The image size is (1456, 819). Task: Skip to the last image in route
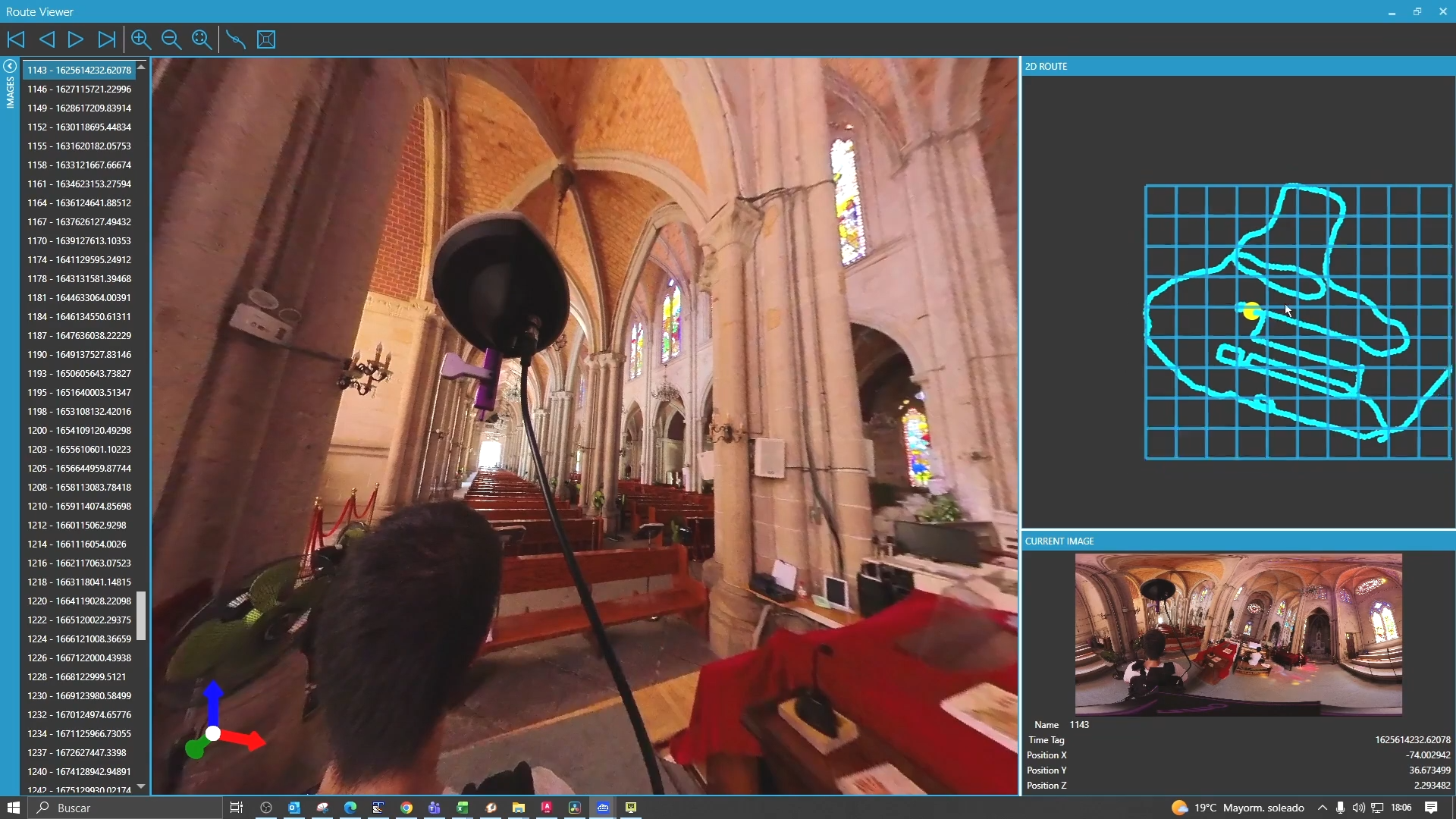(x=107, y=39)
